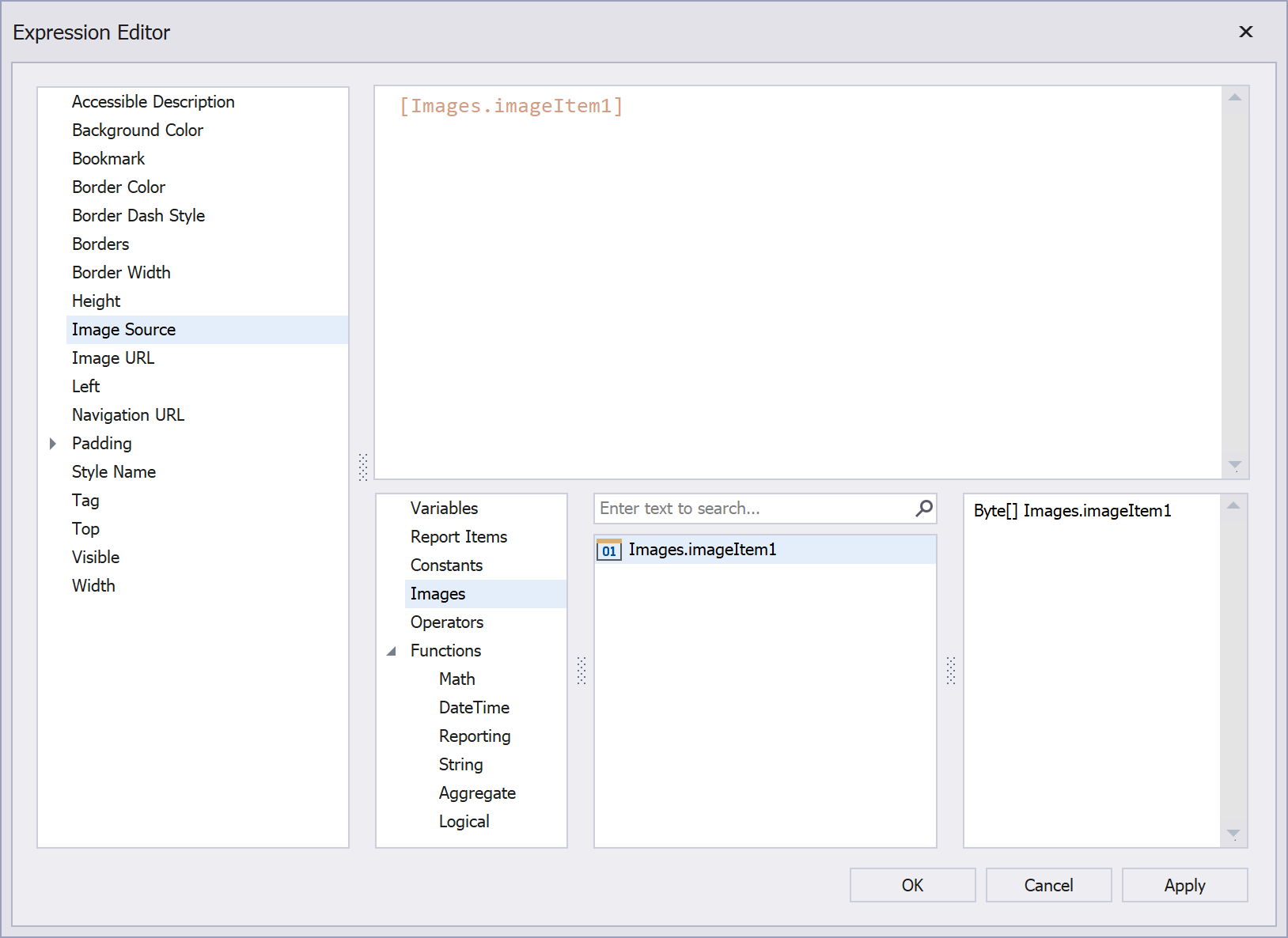Select the Images.imageItem1 byte array icon
Viewport: 1288px width, 938px height.
tap(608, 550)
